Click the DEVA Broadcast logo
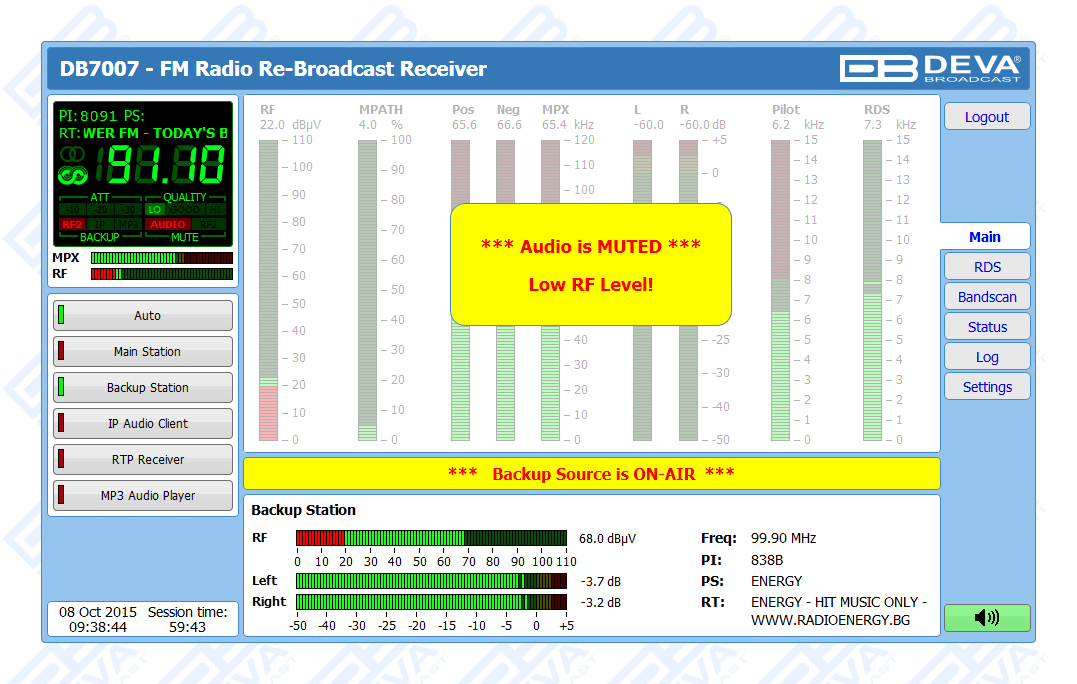This screenshot has width=1077, height=684. [930, 68]
